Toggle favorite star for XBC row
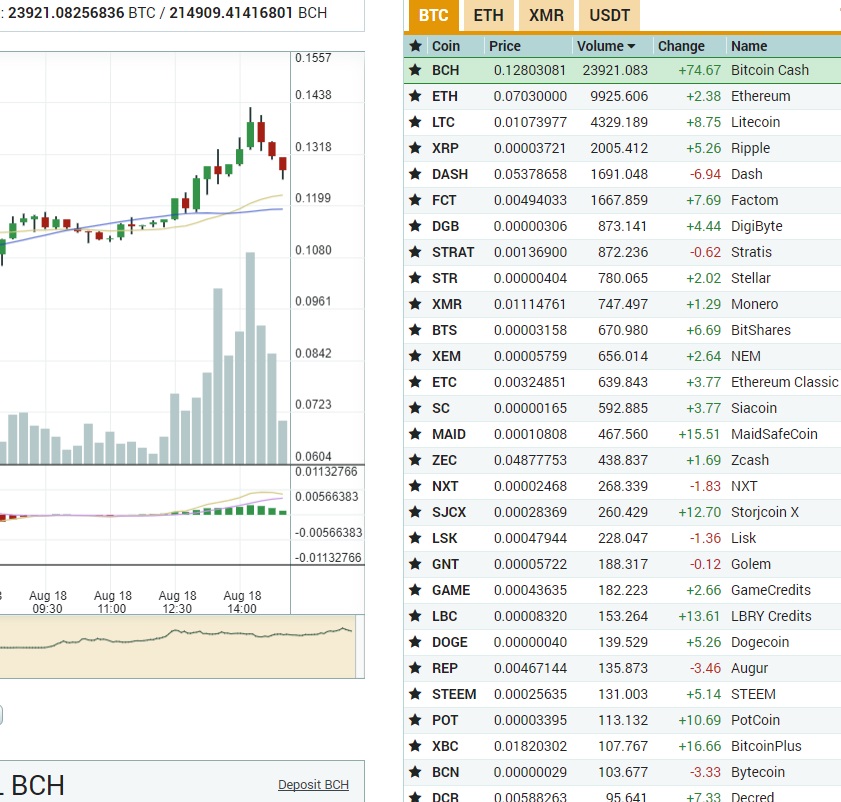 (x=415, y=746)
